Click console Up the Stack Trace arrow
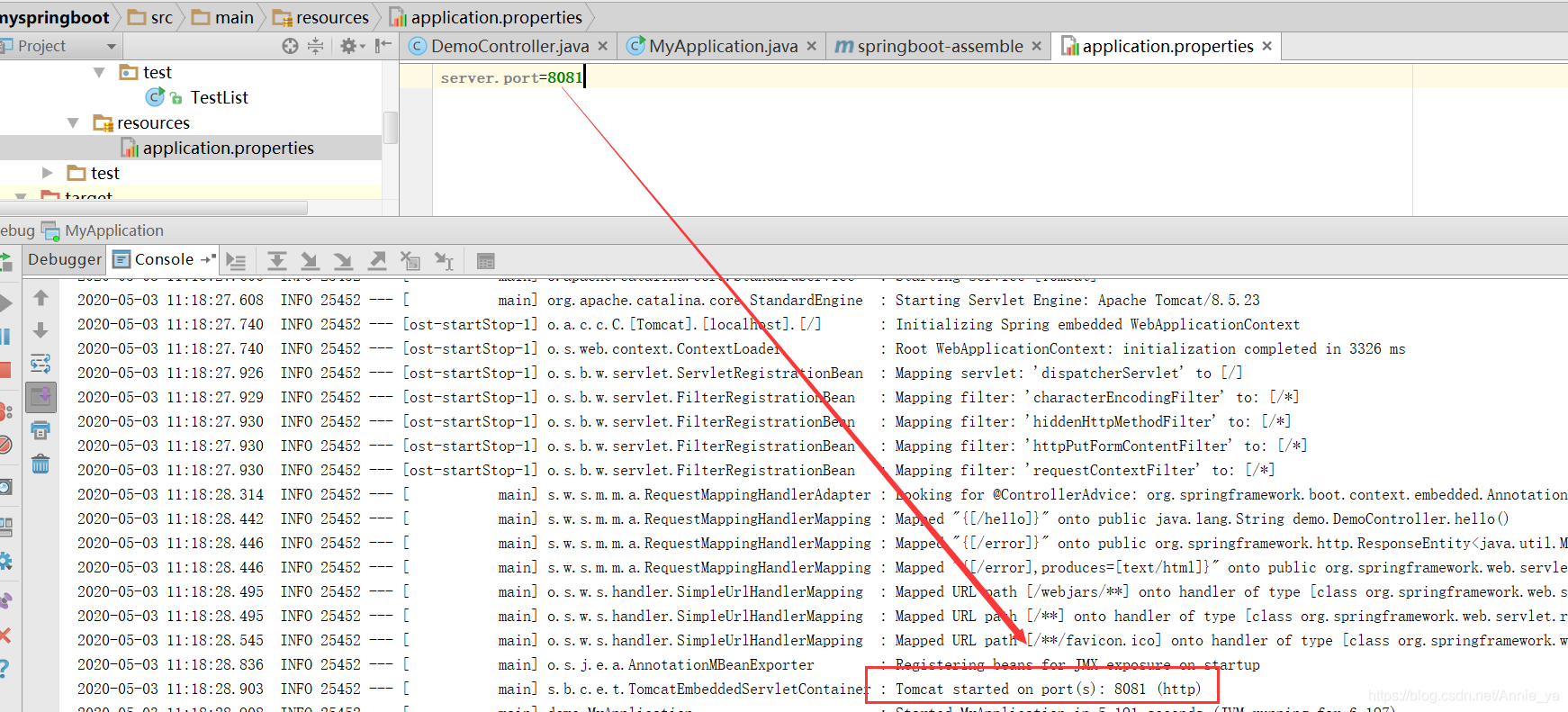 coord(41,298)
